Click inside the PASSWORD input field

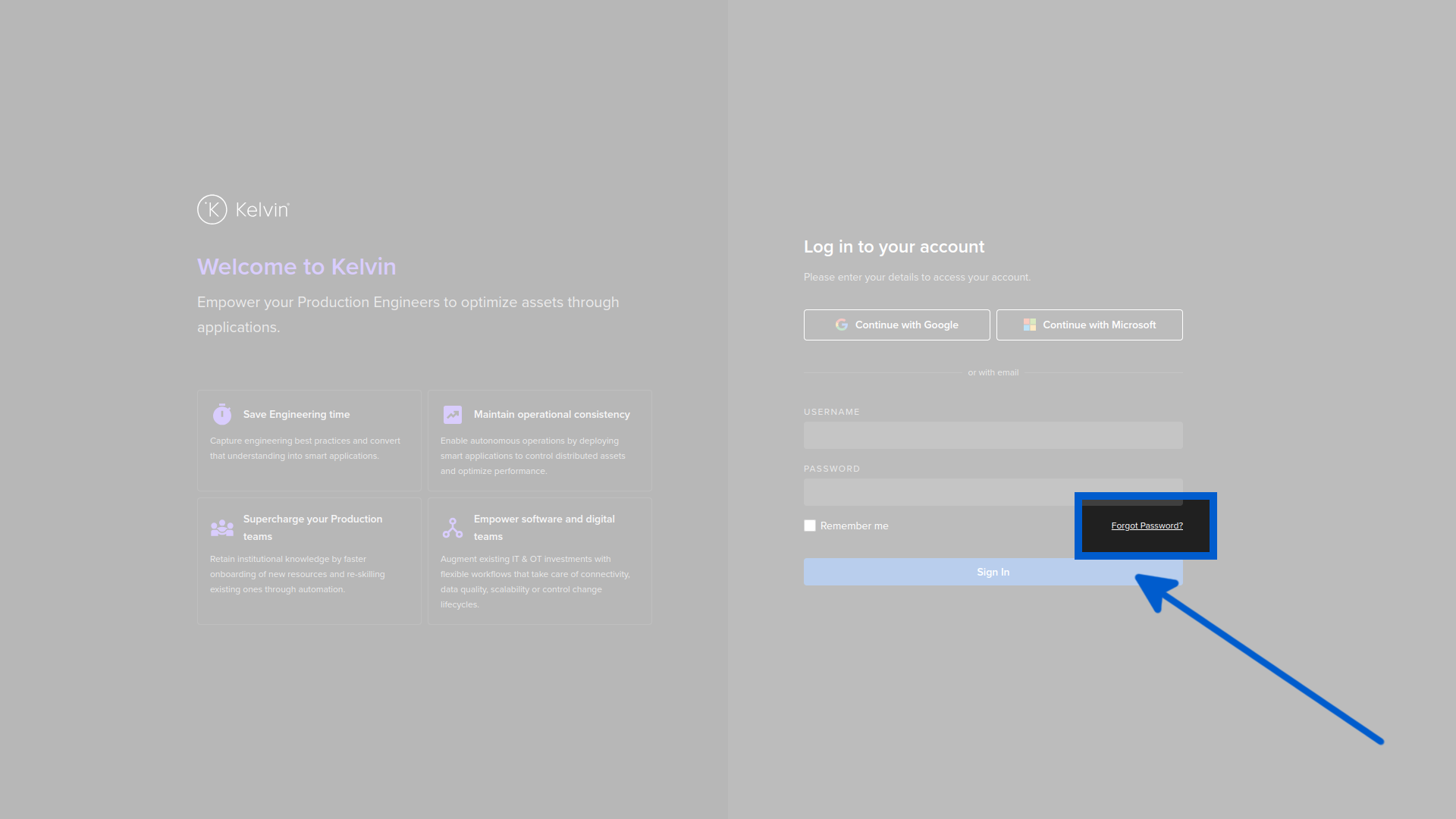pyautogui.click(x=993, y=492)
